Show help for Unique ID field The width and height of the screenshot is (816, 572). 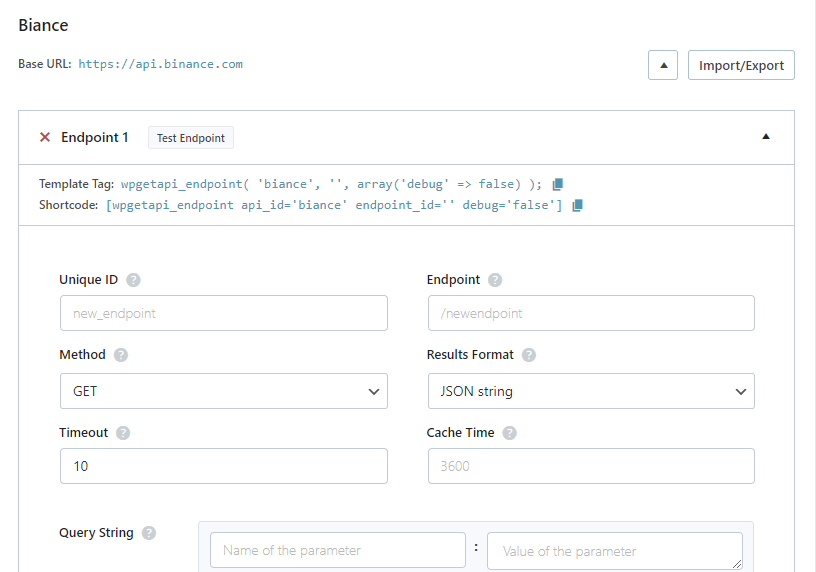133,280
